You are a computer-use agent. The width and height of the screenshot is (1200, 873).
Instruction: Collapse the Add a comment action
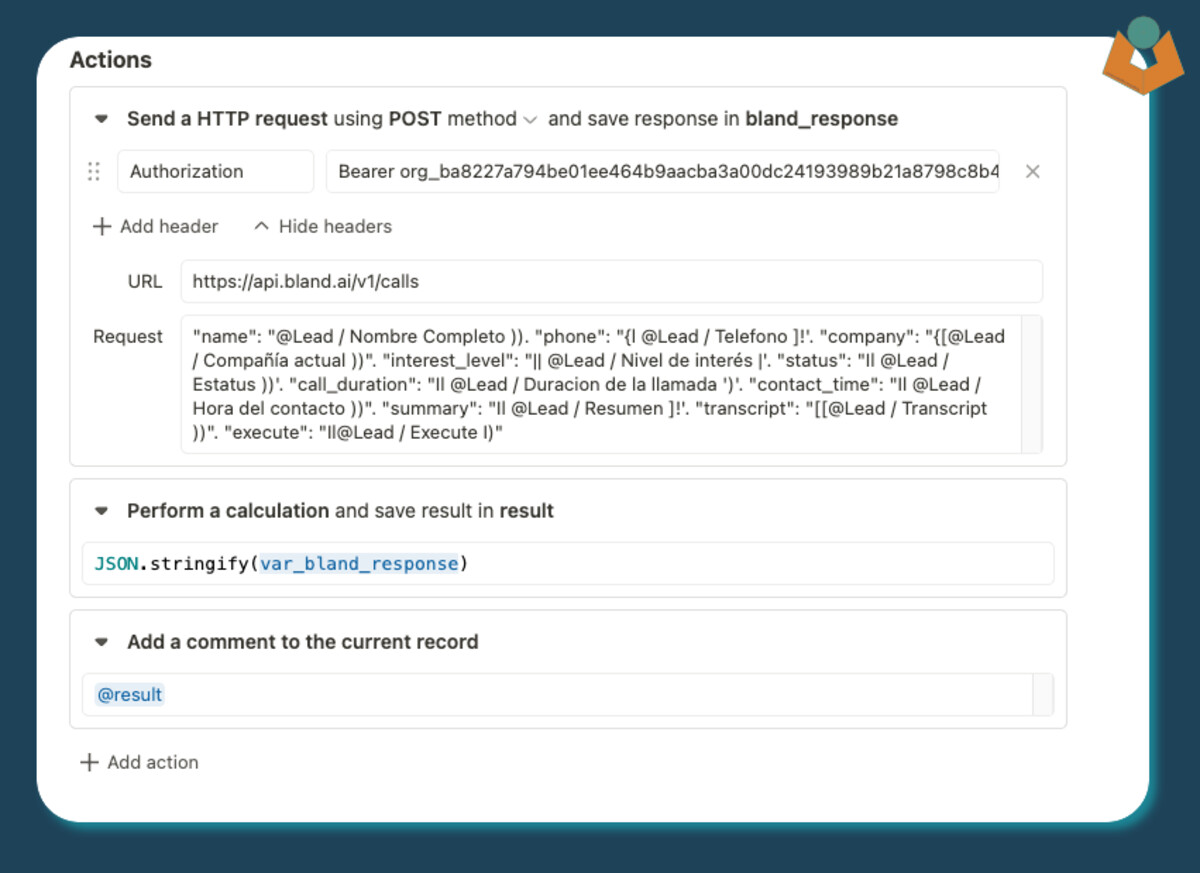point(101,642)
